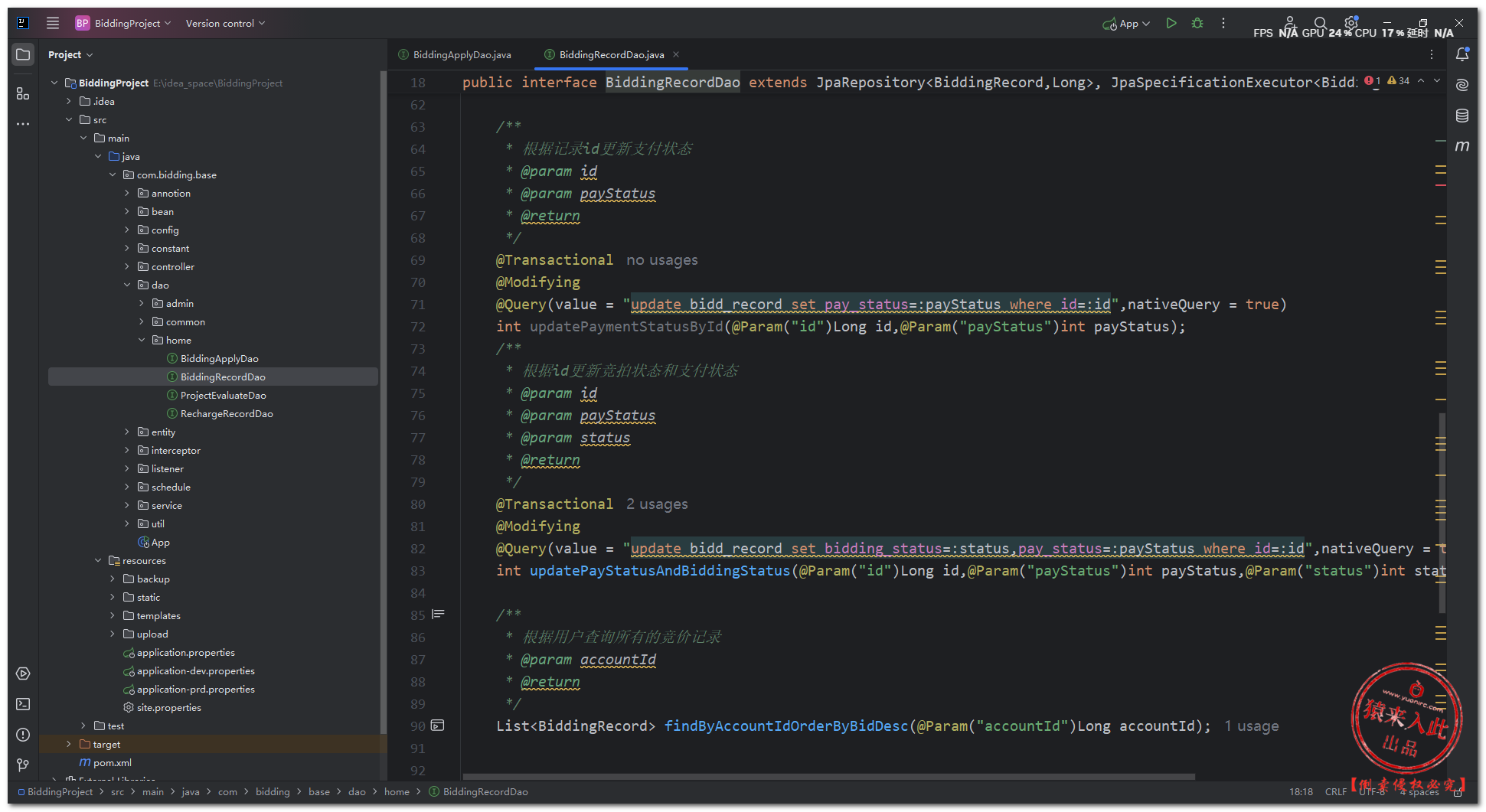Click the CRLF line separator widget
Image resolution: width=1486 pixels, height=812 pixels.
click(x=1335, y=792)
